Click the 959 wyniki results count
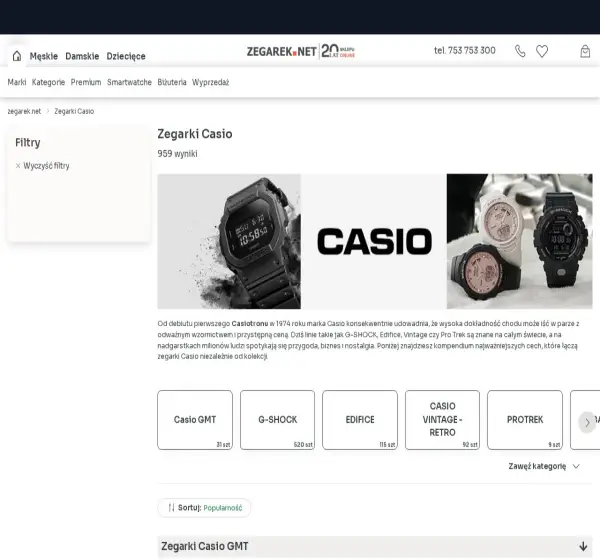 pos(177,153)
